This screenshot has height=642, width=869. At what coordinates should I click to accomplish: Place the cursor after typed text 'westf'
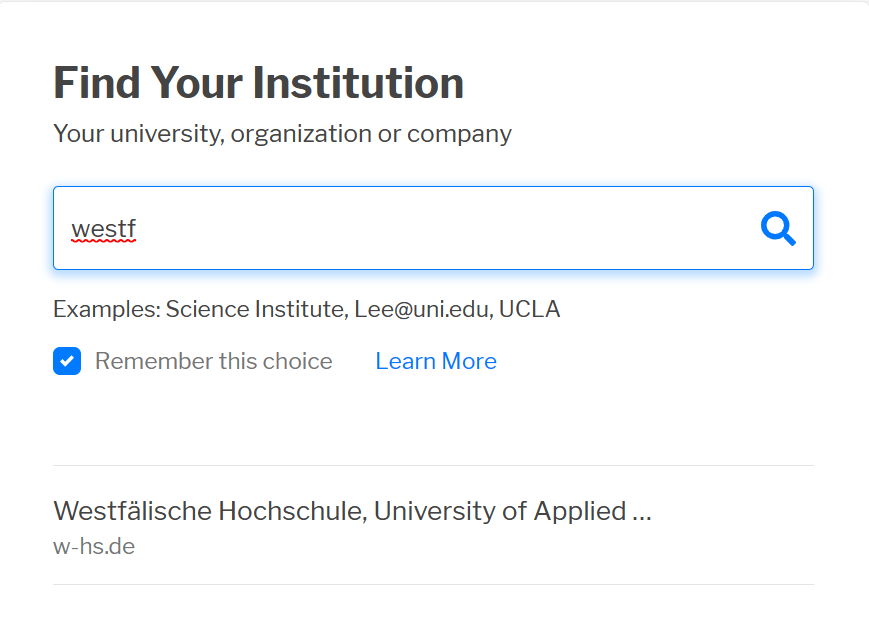pyautogui.click(x=138, y=229)
